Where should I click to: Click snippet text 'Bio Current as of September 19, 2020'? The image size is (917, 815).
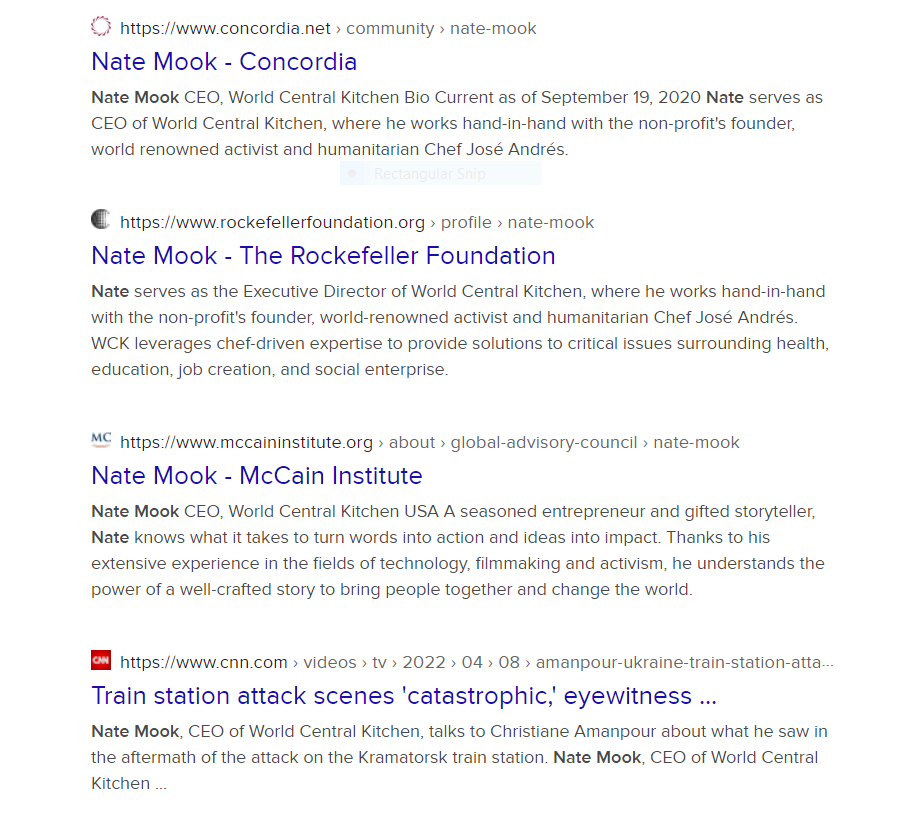pos(553,97)
